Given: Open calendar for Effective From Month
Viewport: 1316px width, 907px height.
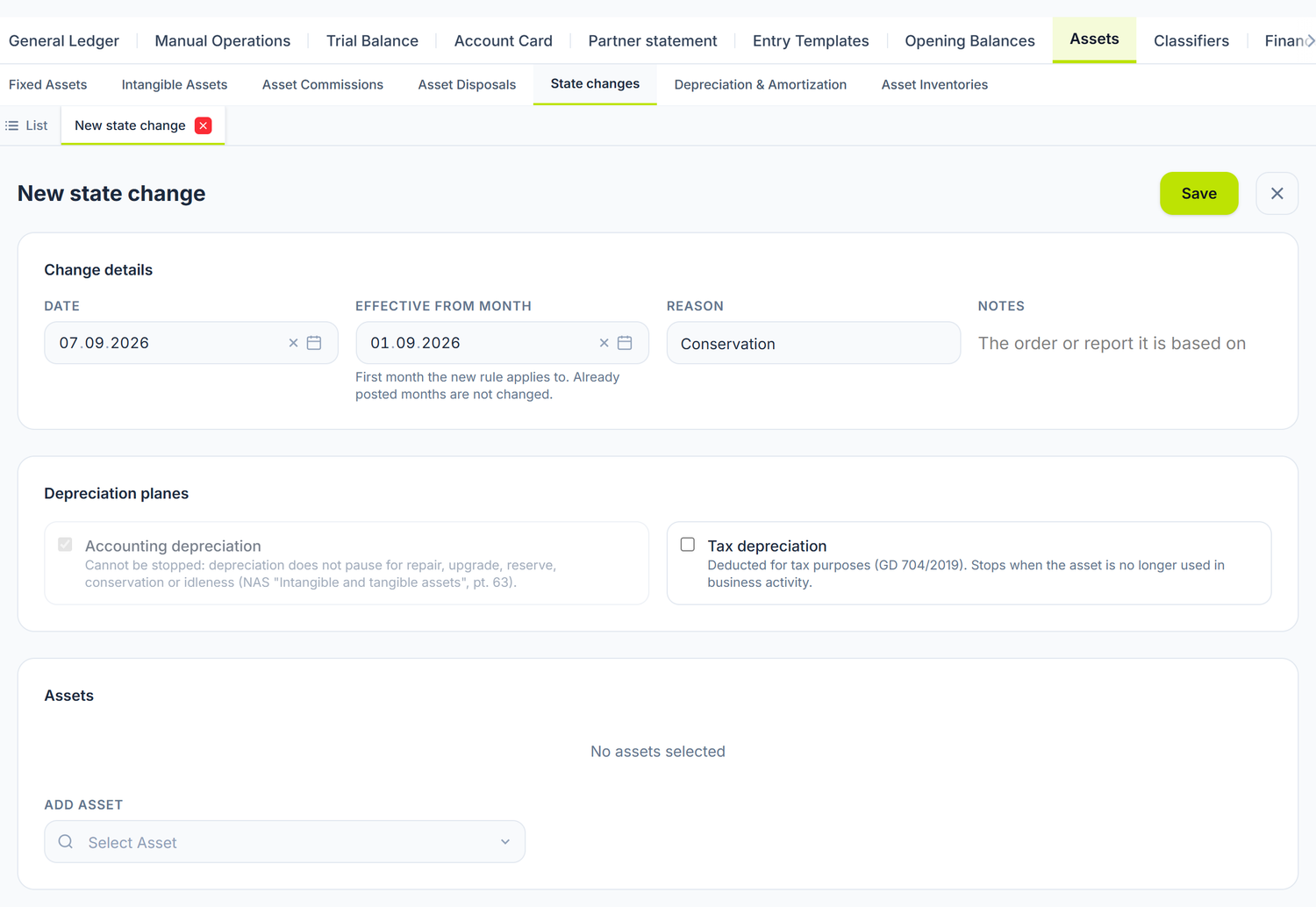Looking at the screenshot, I should click(625, 343).
